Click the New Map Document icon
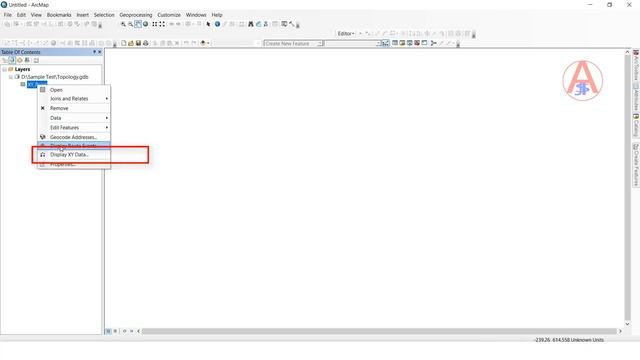 pos(123,43)
